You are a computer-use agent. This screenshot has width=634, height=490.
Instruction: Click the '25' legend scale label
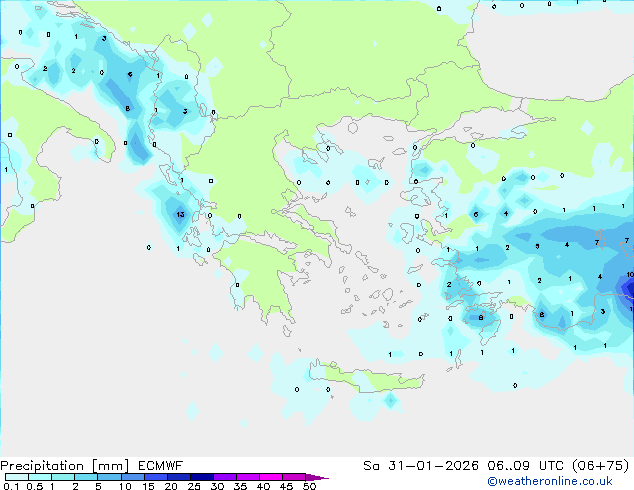[x=194, y=486]
